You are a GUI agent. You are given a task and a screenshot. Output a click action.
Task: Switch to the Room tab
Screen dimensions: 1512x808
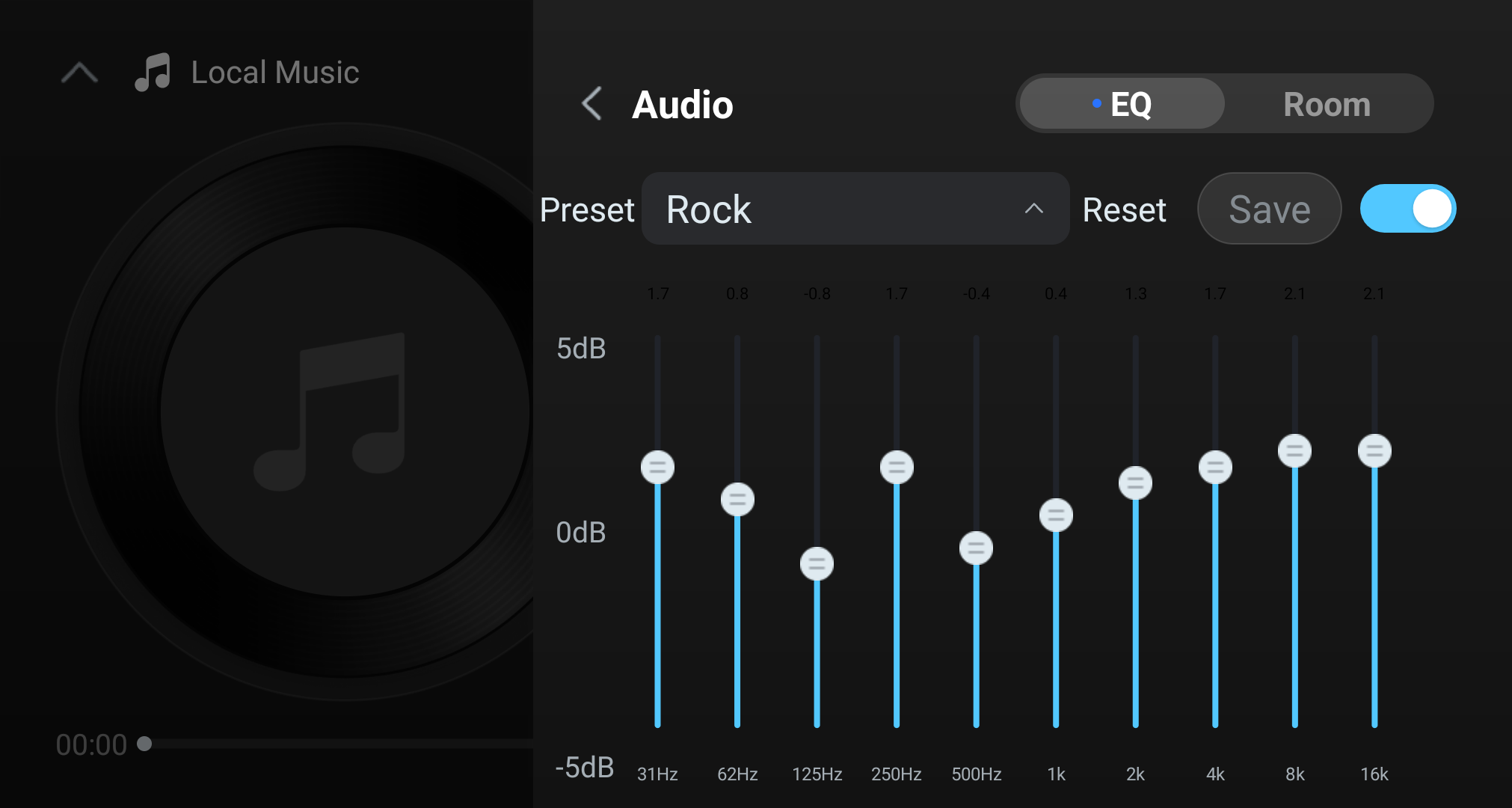pyautogui.click(x=1327, y=103)
